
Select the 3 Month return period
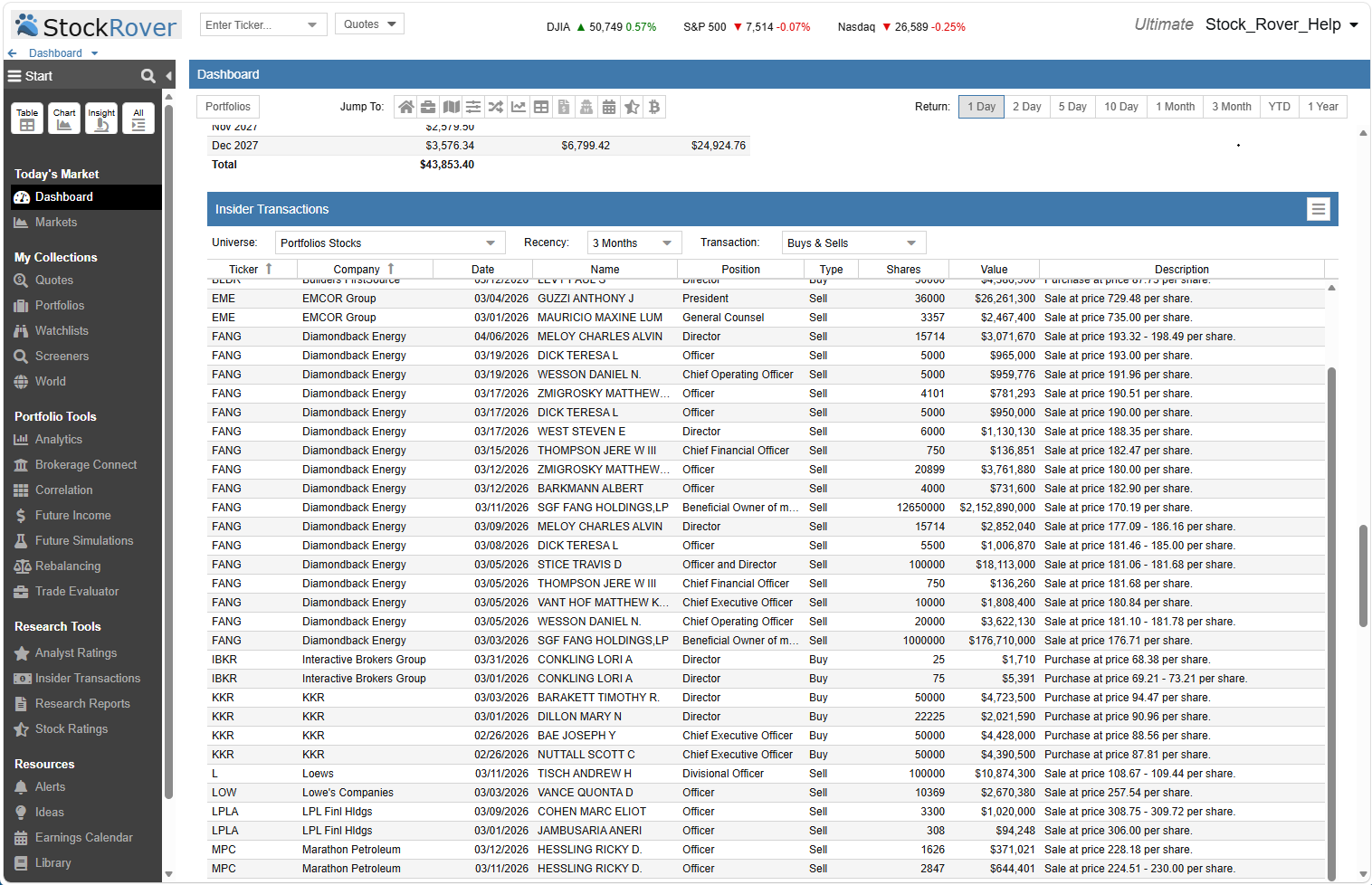pyautogui.click(x=1231, y=107)
